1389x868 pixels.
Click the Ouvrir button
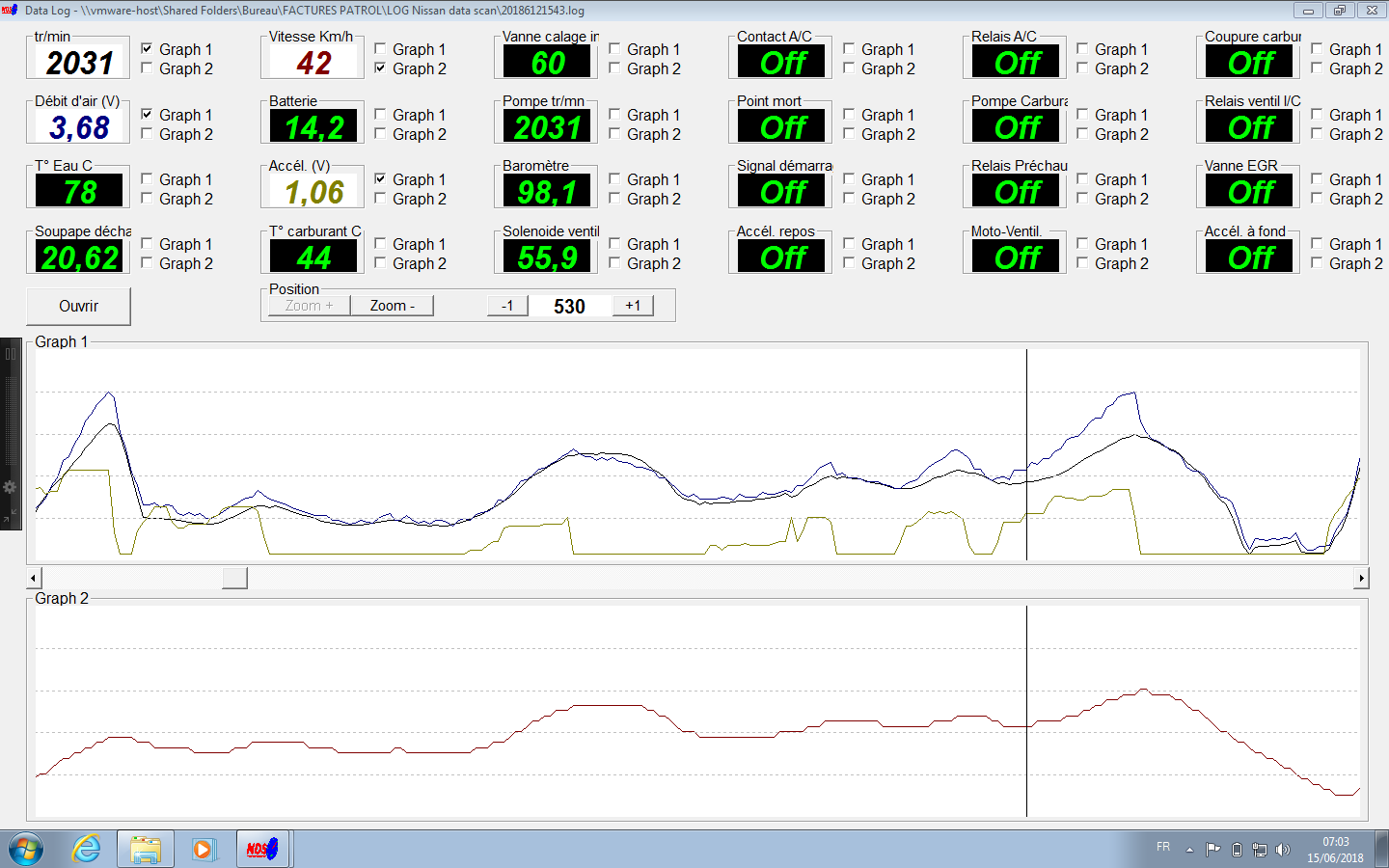[78, 306]
